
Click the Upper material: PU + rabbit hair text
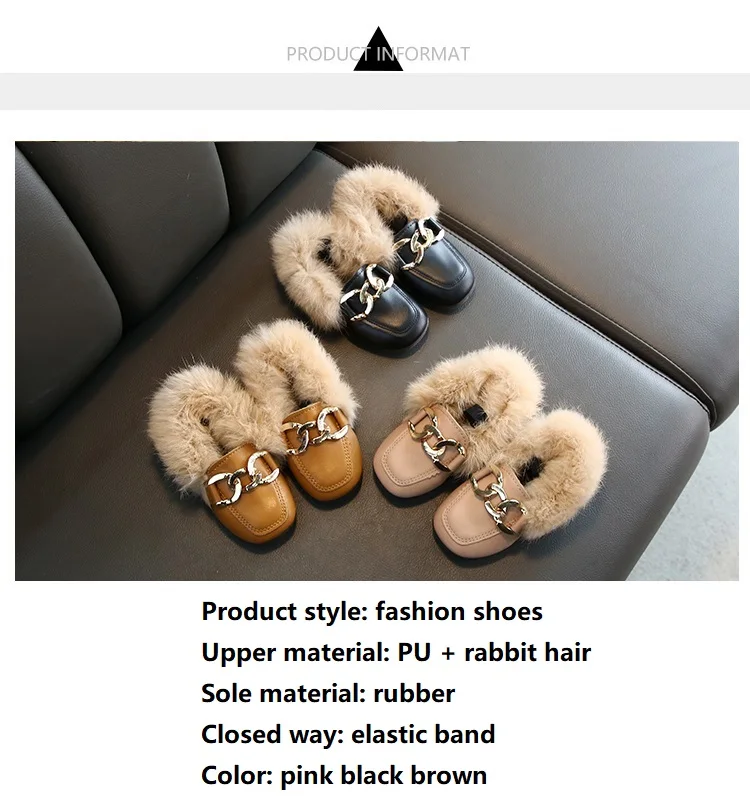[396, 652]
